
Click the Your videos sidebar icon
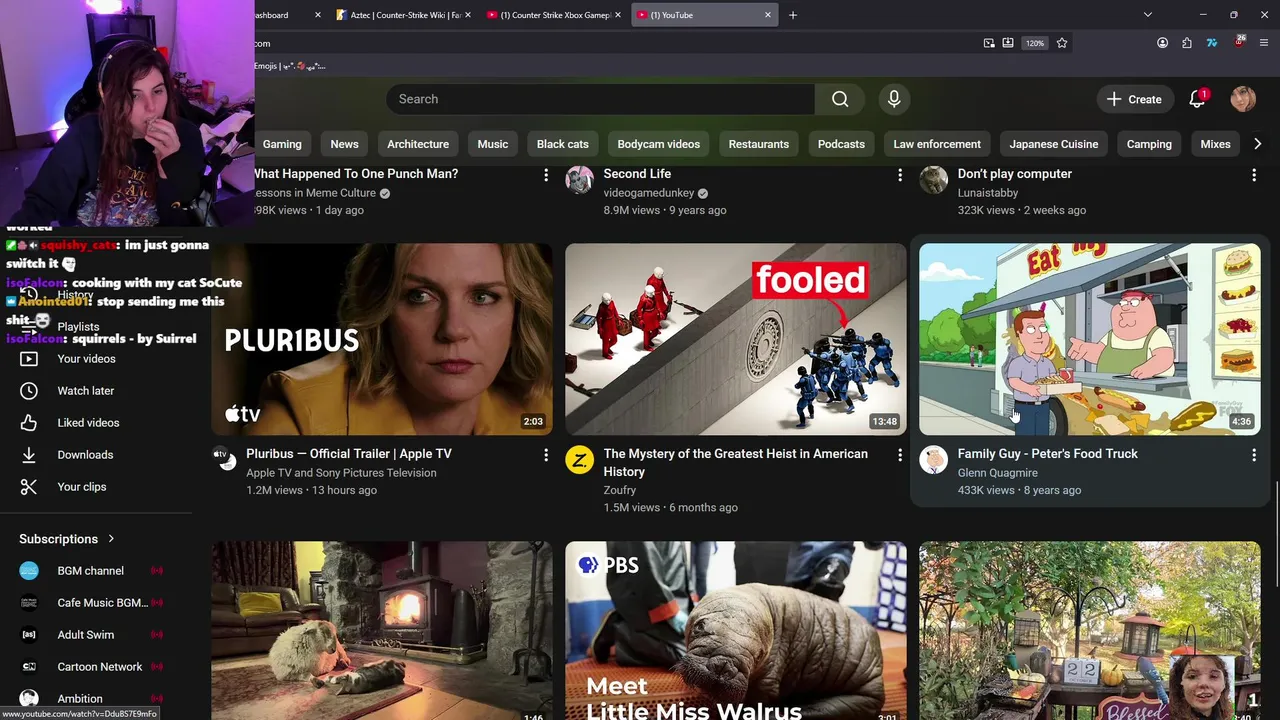[x=29, y=359]
